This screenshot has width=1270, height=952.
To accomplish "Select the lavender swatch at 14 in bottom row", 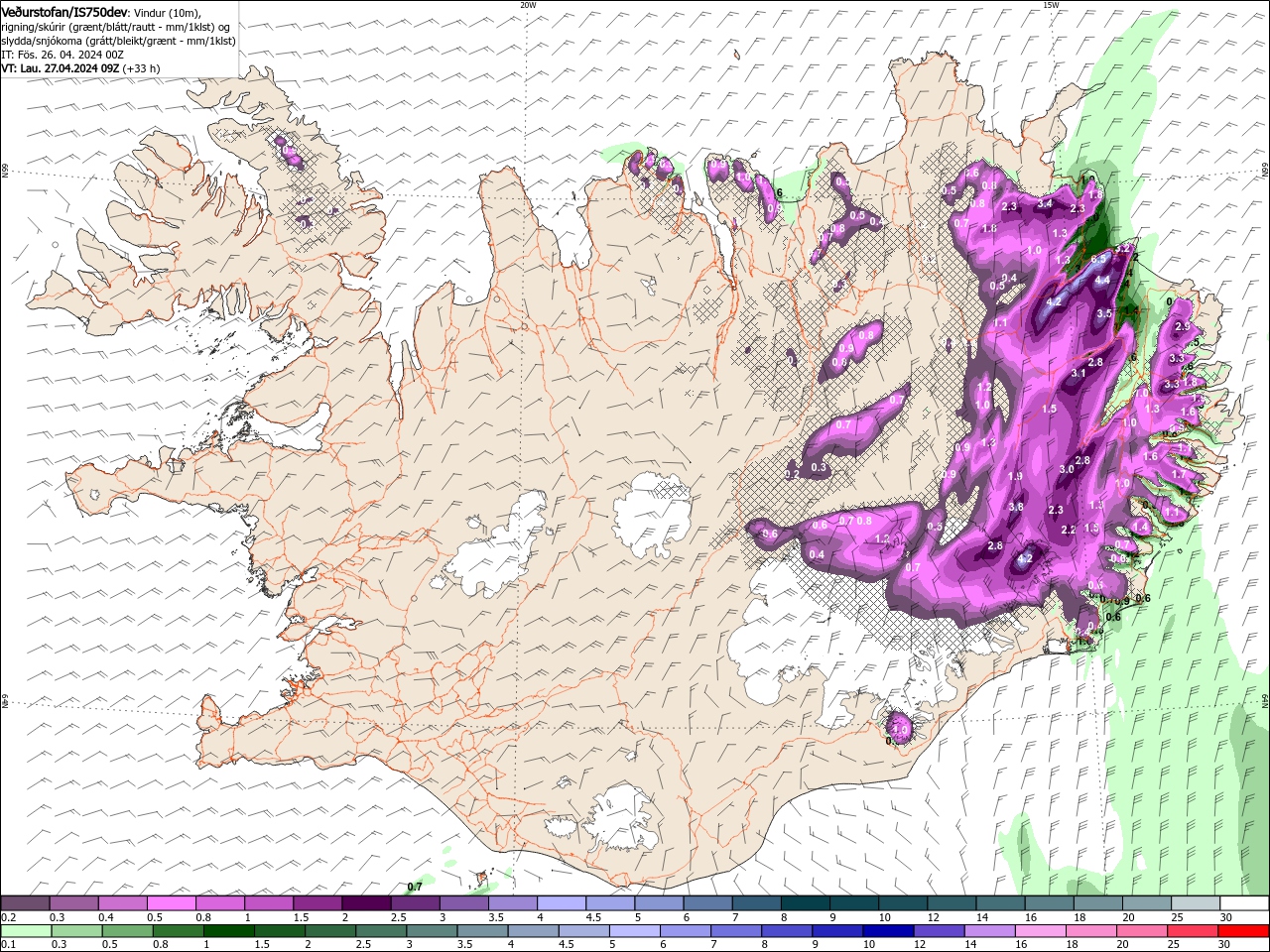I will [x=989, y=931].
